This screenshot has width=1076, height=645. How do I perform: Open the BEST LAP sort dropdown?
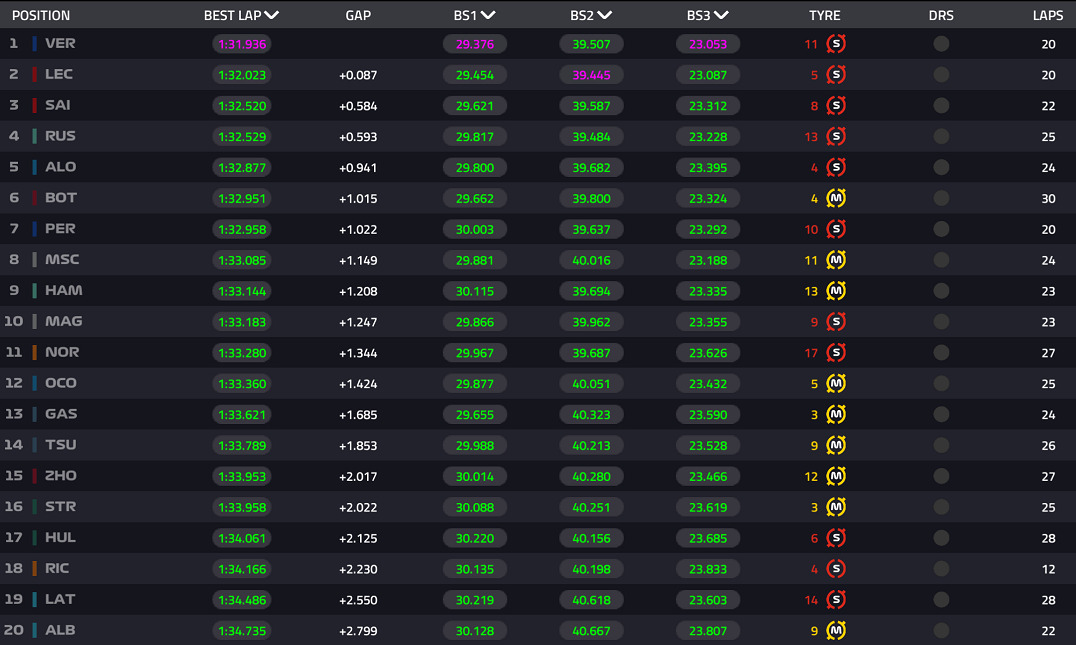click(x=272, y=15)
